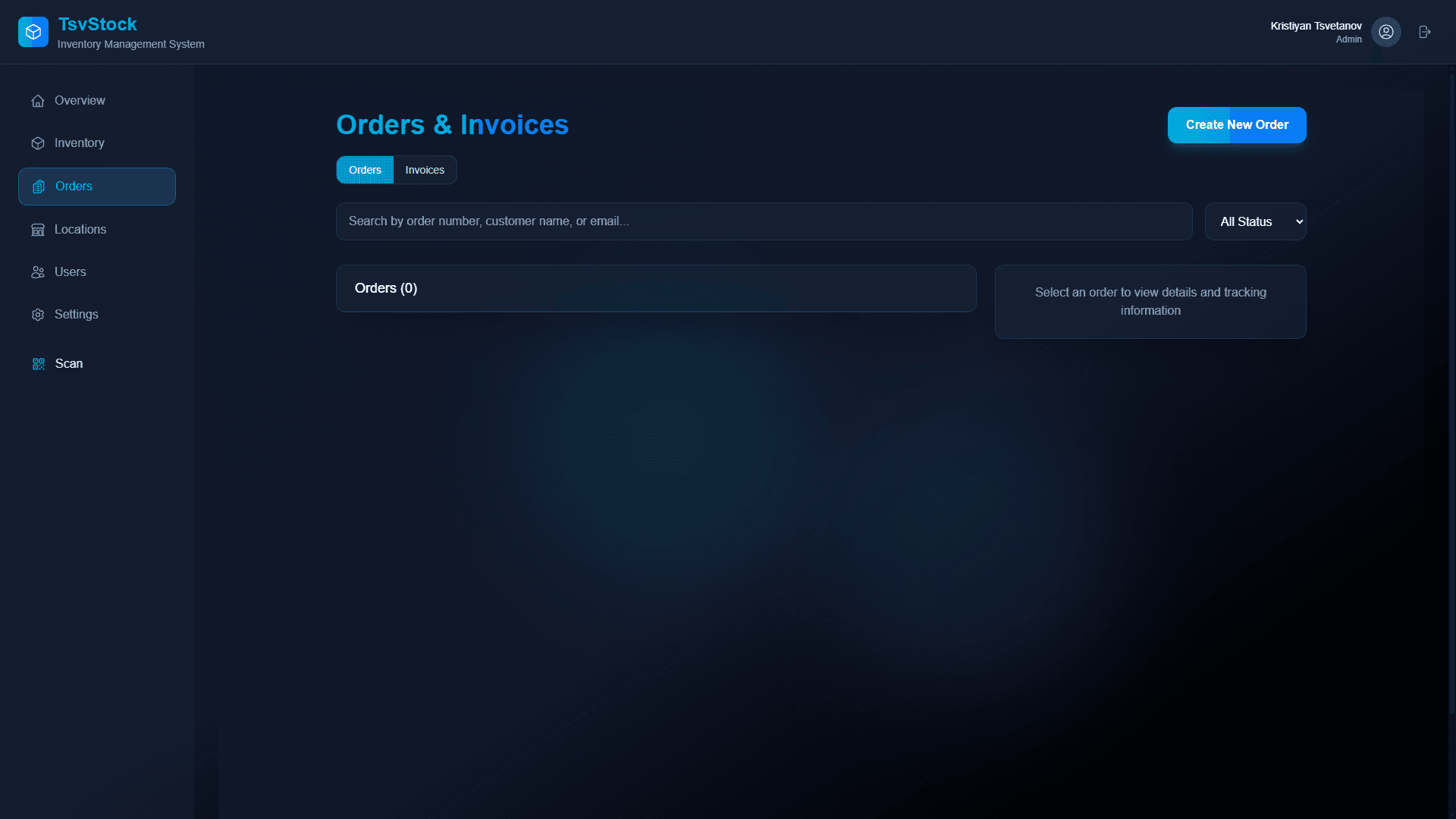Viewport: 1456px width, 819px height.
Task: Click the Locations store icon
Action: (38, 230)
